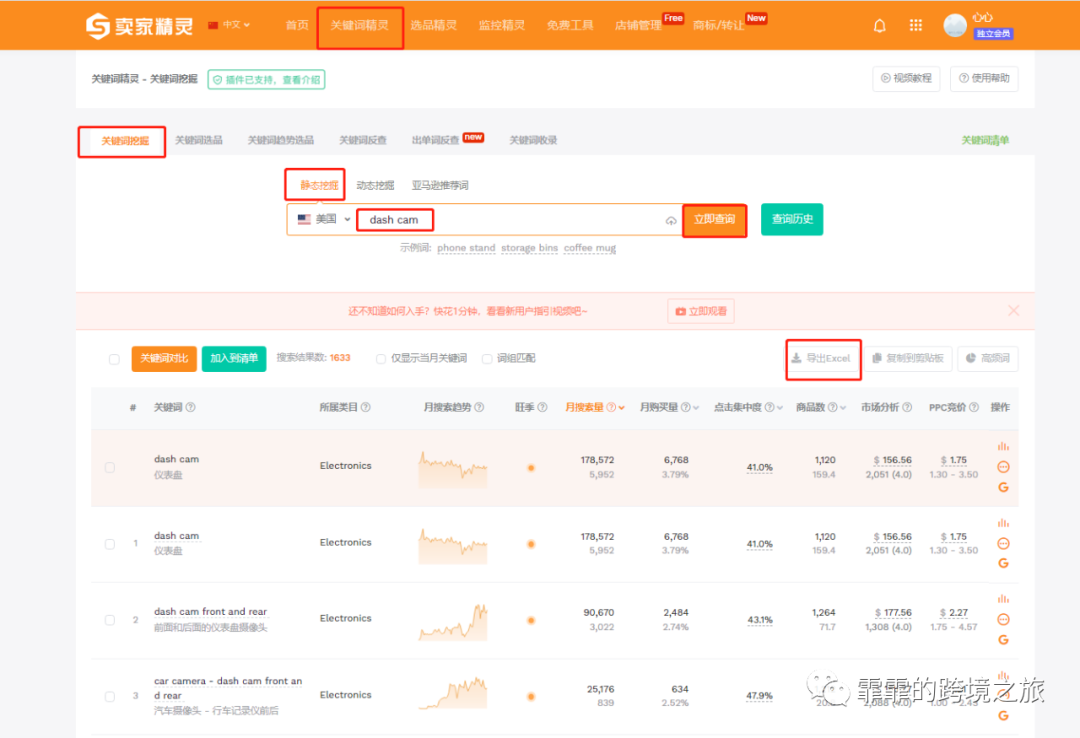This screenshot has width=1080, height=738.
Task: Click the 卖家精灵 logo
Action: [x=139, y=26]
